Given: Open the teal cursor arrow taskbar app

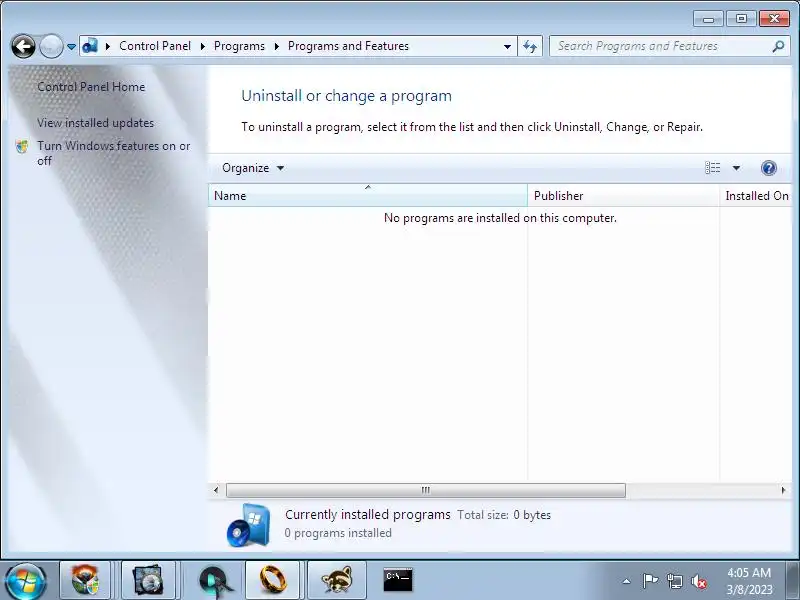Looking at the screenshot, I should click(x=214, y=581).
